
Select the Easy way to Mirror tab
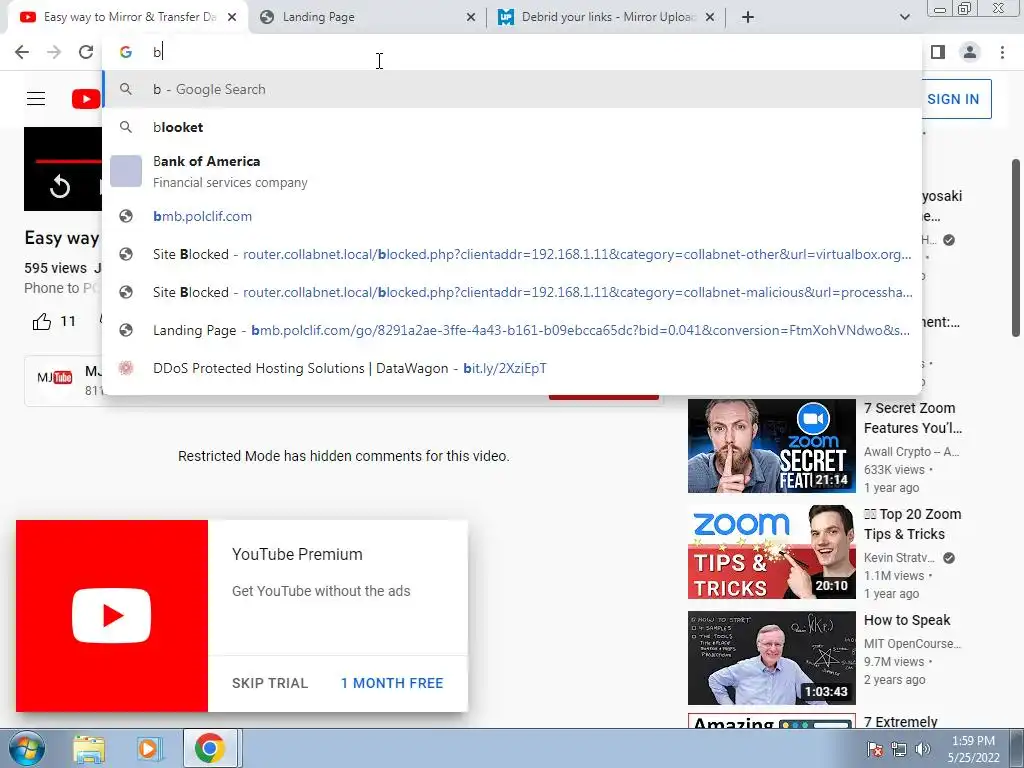[x=128, y=17]
